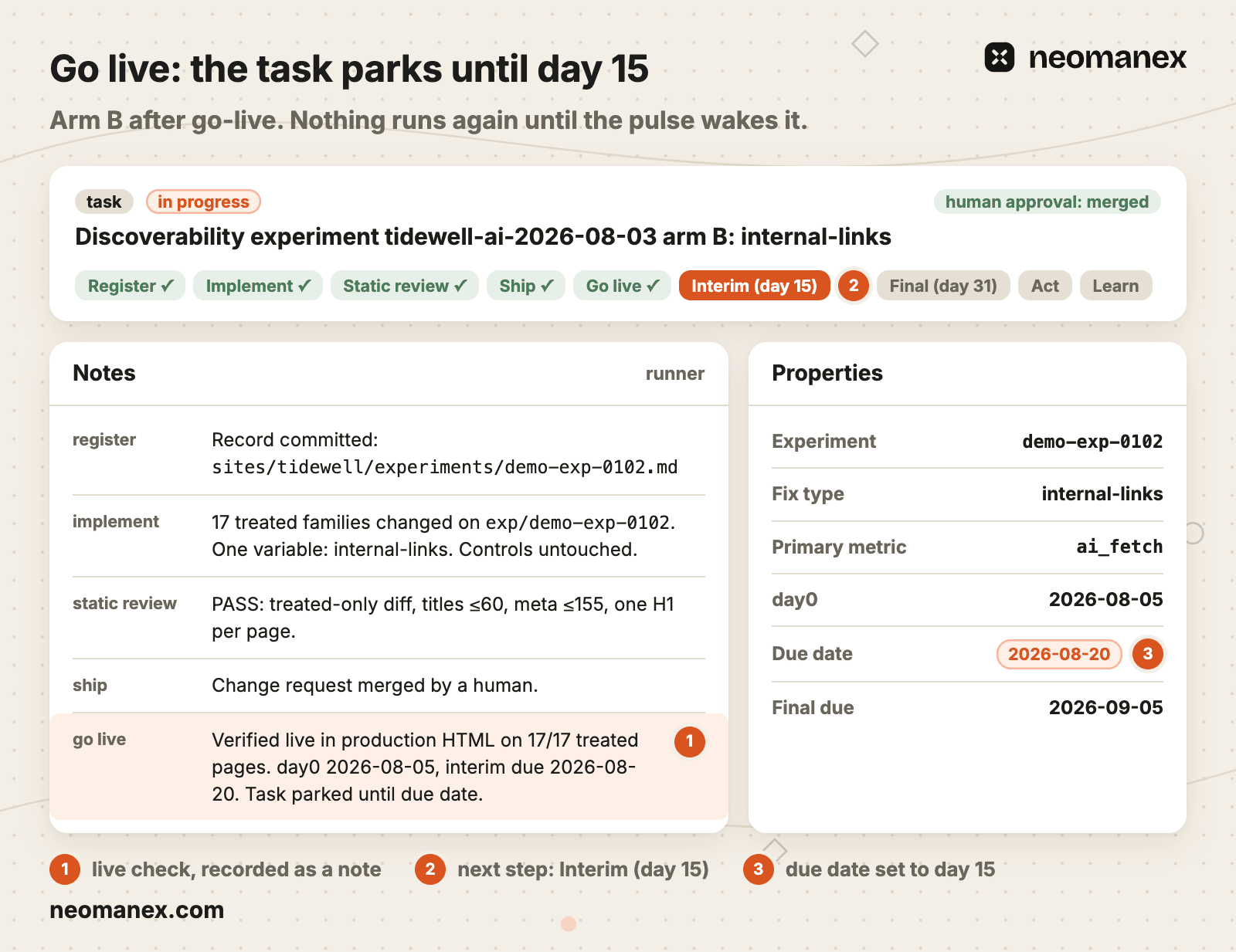Screen dimensions: 1236x952
Task: Select the go live note row label
Action: [x=99, y=740]
